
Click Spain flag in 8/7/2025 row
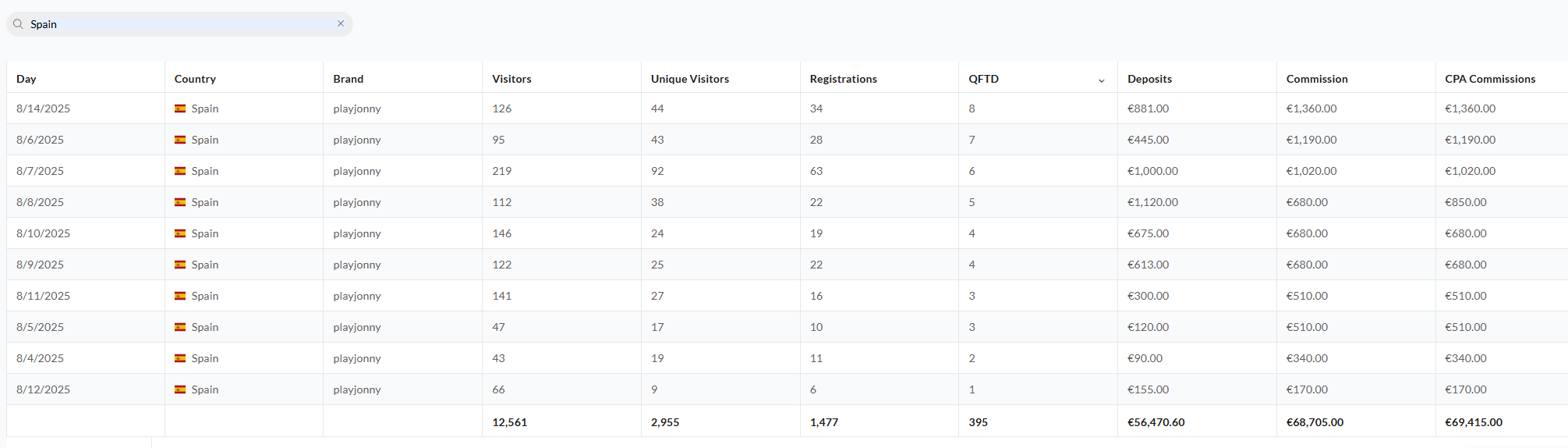point(180,171)
